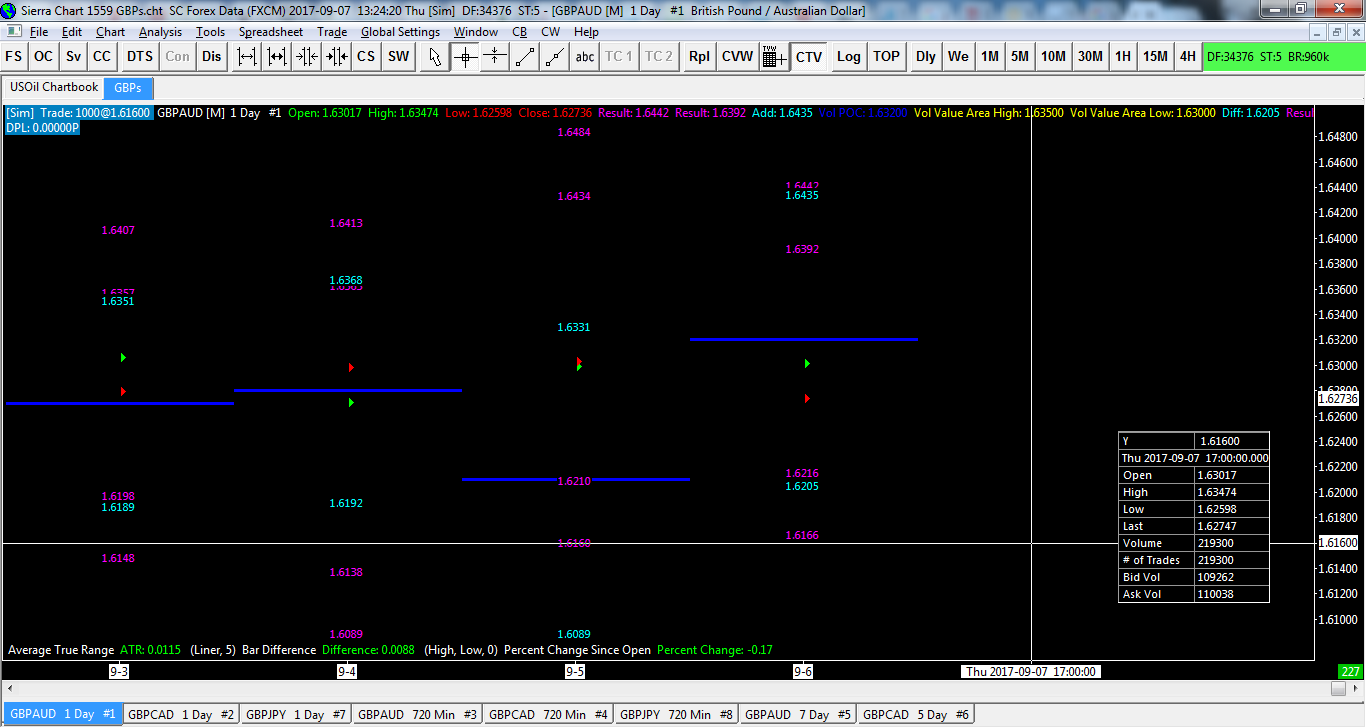
Task: Open the GBPJPY 720 Min #8 tab
Action: tap(677, 715)
